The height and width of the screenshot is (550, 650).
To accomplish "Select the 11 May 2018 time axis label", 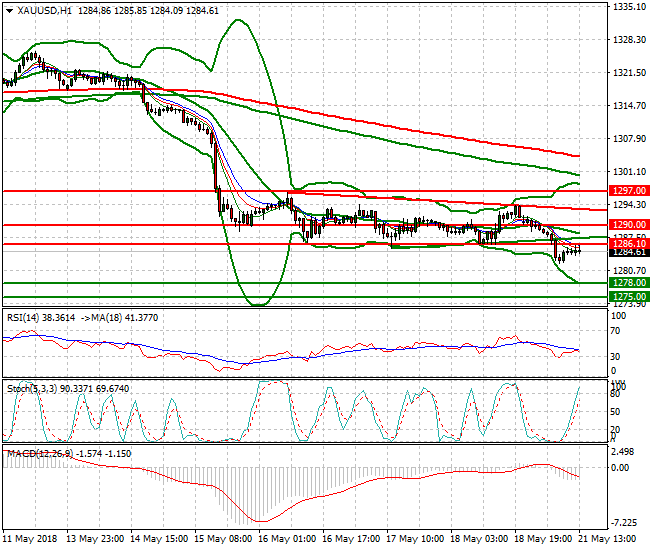I will point(29,539).
